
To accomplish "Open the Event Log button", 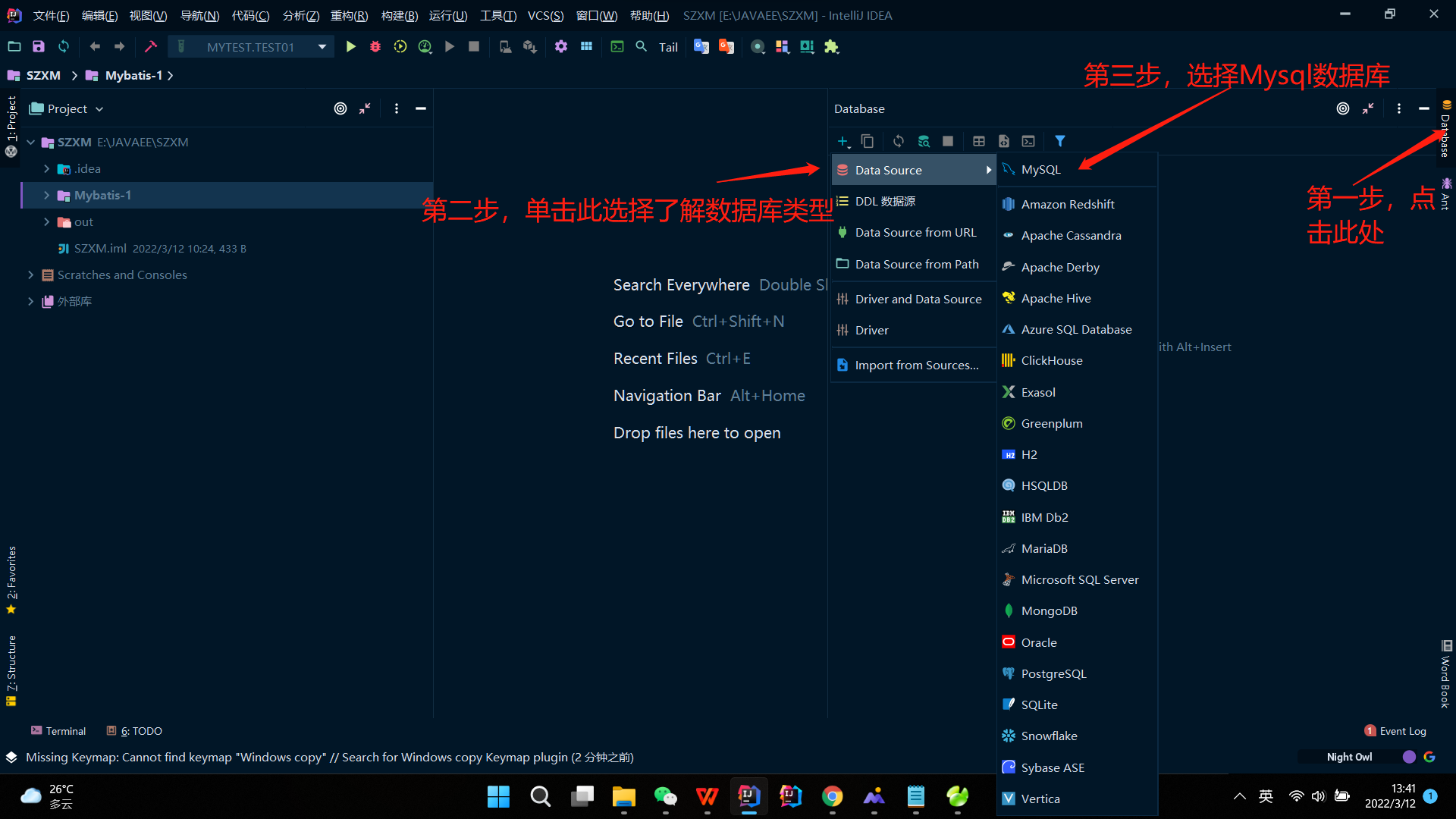I will [1395, 731].
